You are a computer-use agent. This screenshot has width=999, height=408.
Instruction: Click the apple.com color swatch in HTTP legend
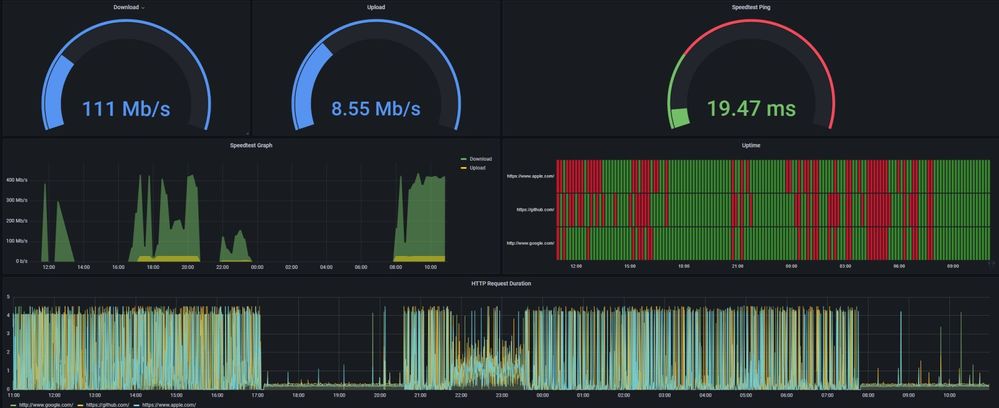click(136, 405)
